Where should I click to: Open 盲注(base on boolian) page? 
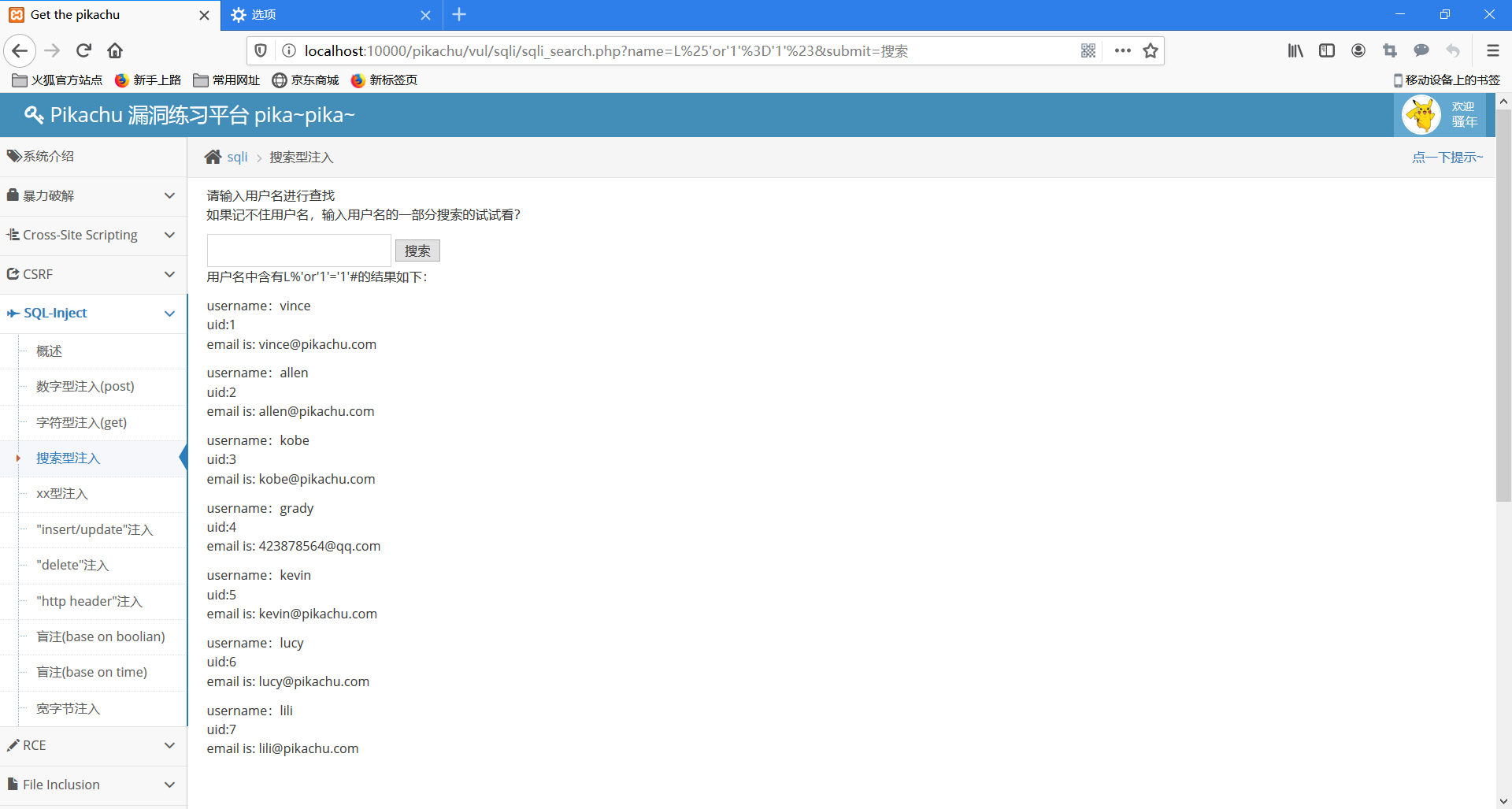(101, 636)
